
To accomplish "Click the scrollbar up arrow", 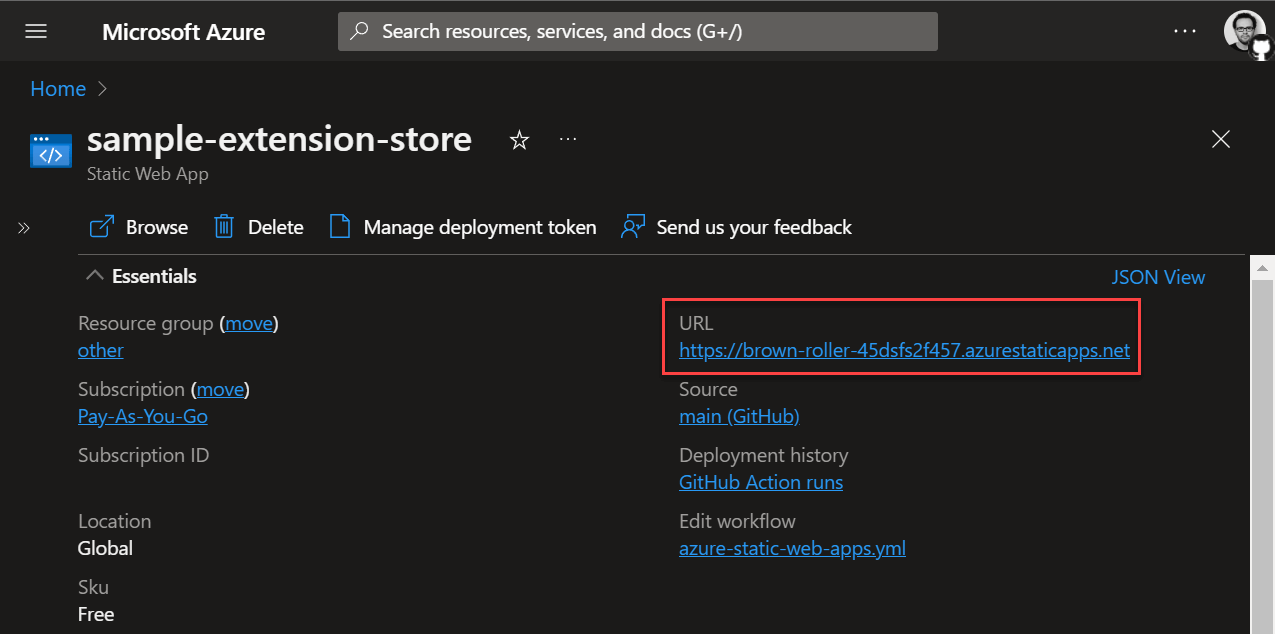I will [1262, 269].
